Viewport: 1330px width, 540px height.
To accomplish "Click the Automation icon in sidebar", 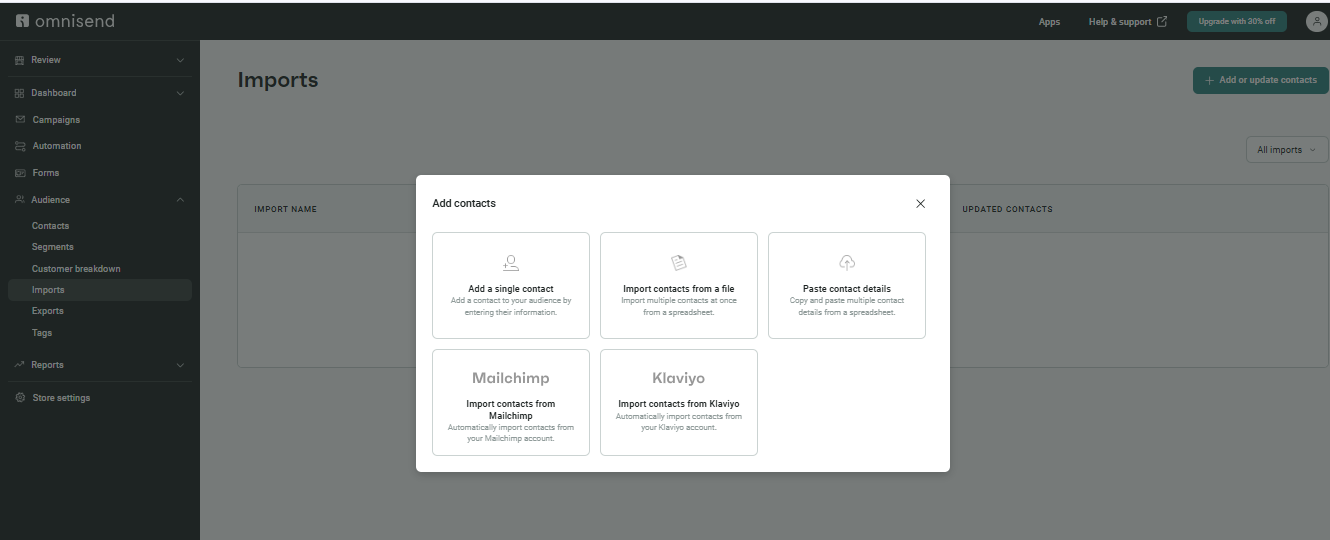I will [x=20, y=146].
